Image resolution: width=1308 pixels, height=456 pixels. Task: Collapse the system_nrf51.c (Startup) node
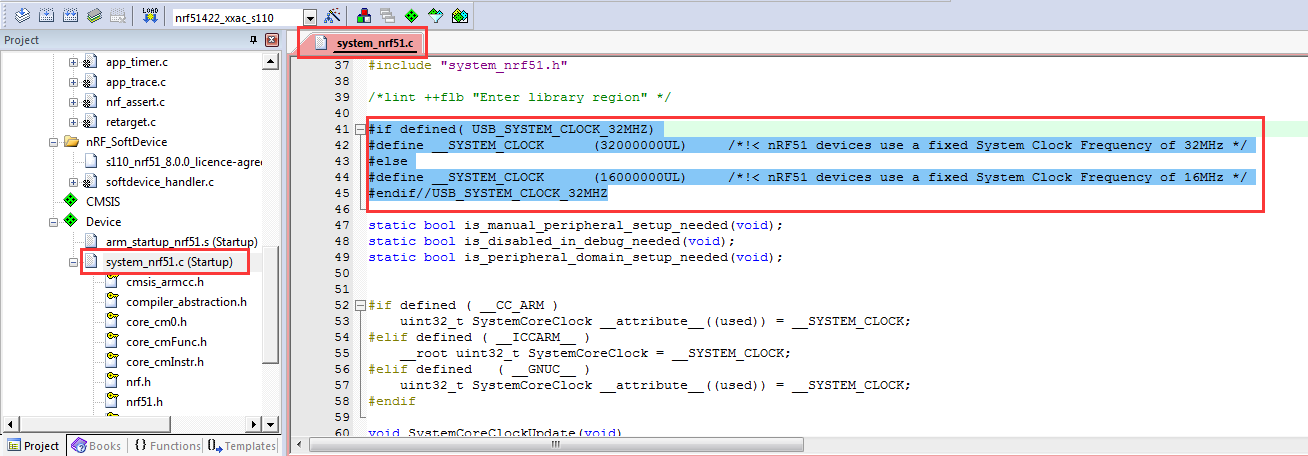pos(73,262)
